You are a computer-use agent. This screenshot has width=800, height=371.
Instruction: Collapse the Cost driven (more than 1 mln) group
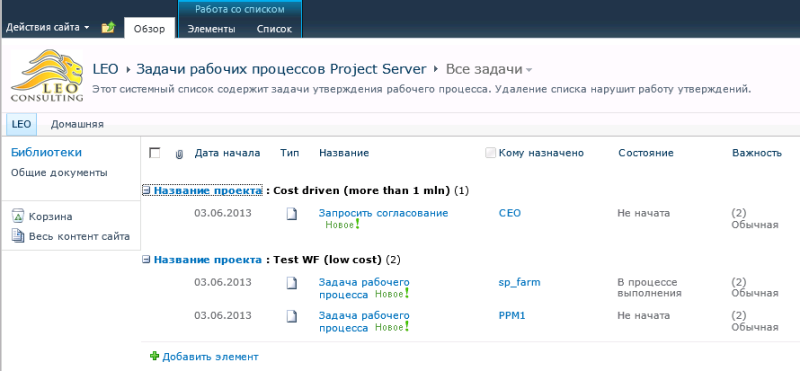pyautogui.click(x=146, y=190)
